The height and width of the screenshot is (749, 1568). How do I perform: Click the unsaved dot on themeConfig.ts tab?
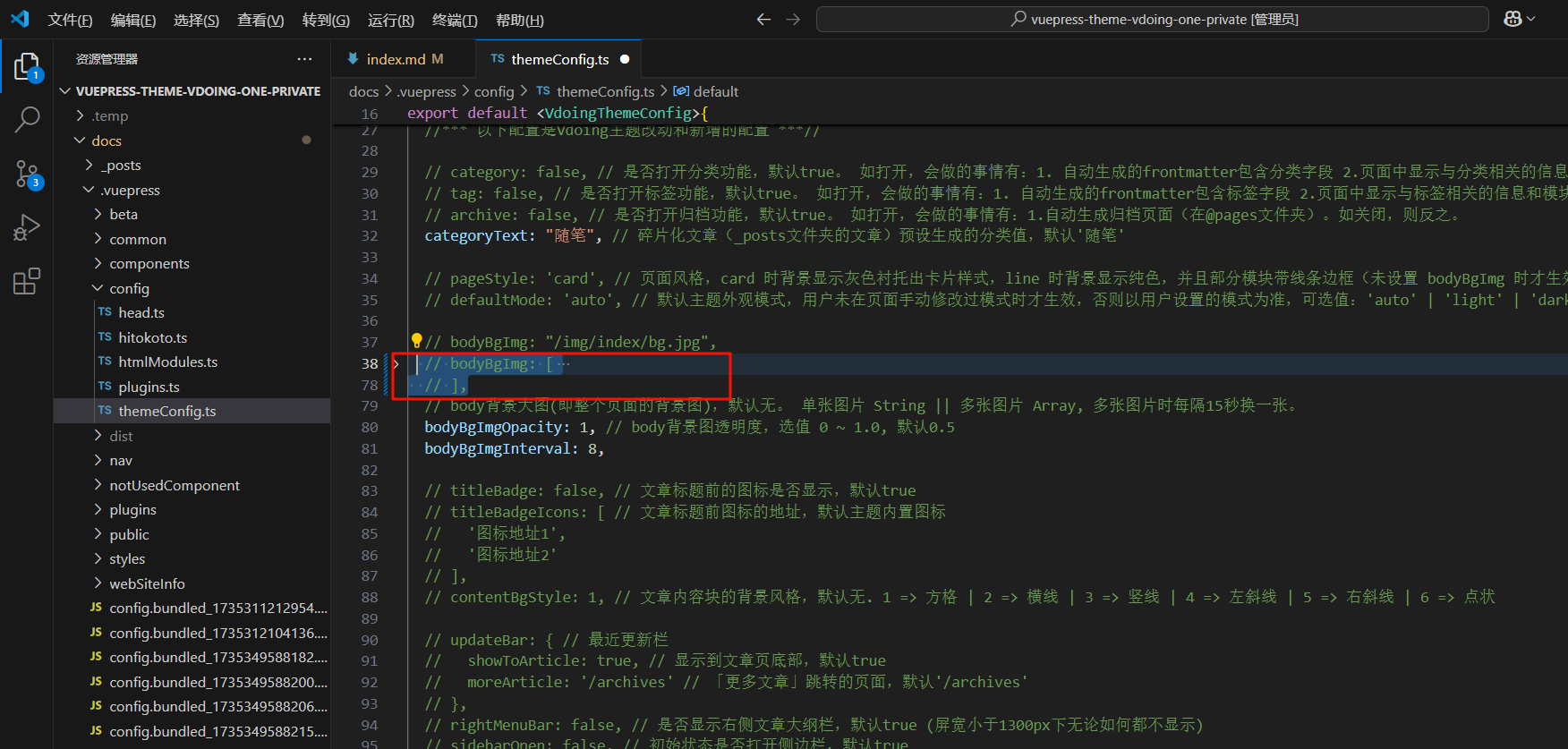pyautogui.click(x=625, y=59)
